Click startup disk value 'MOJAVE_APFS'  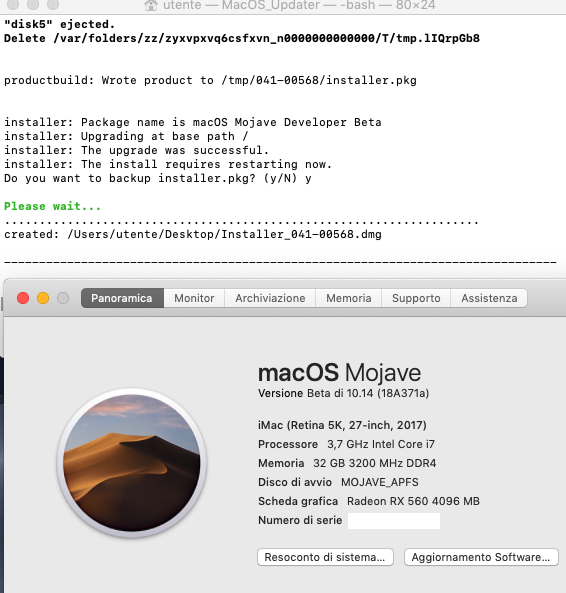coord(380,482)
